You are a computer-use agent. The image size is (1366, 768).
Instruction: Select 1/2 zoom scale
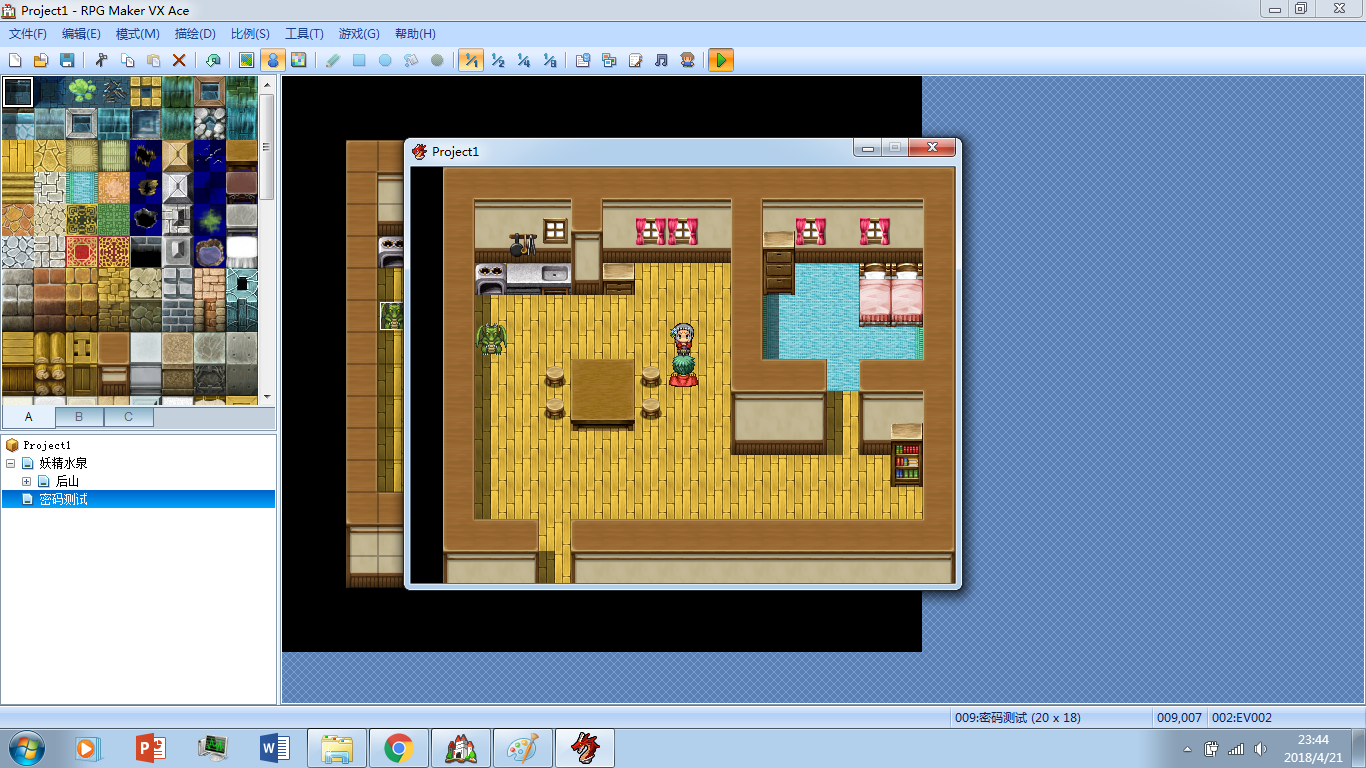[497, 60]
